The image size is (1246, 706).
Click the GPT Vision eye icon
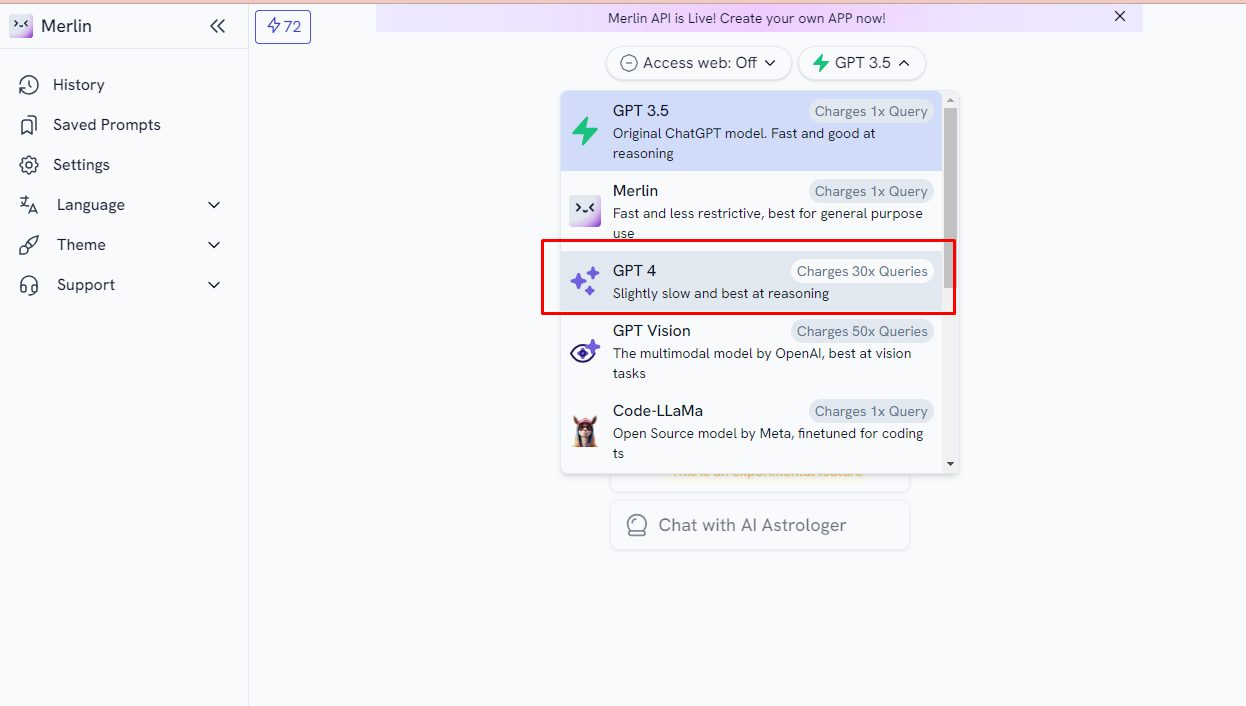pos(585,351)
